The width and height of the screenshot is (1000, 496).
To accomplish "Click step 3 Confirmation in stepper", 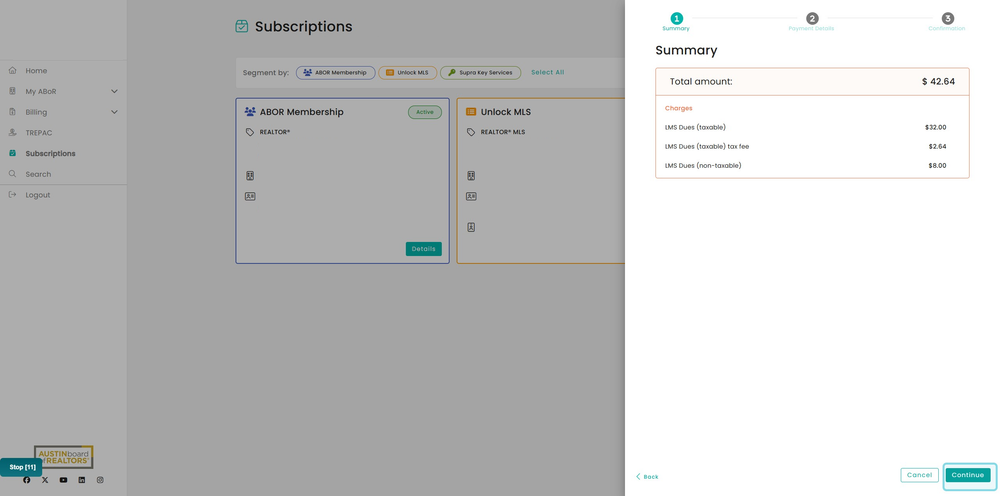I will click(x=947, y=22).
